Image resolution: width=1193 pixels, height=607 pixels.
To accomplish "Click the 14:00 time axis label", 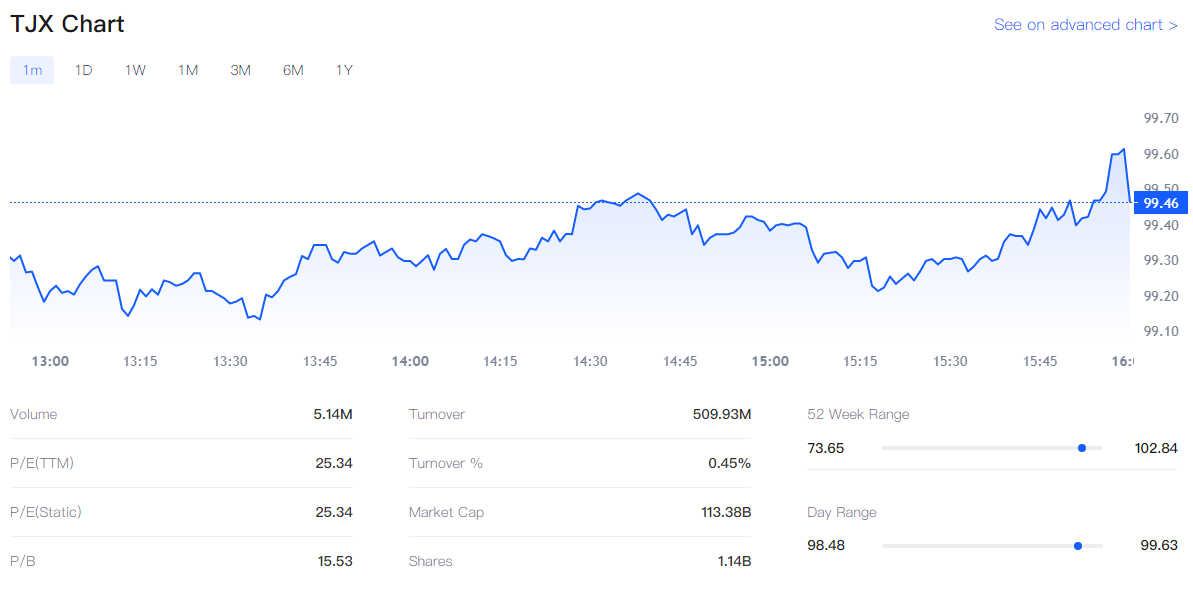I will [x=410, y=361].
